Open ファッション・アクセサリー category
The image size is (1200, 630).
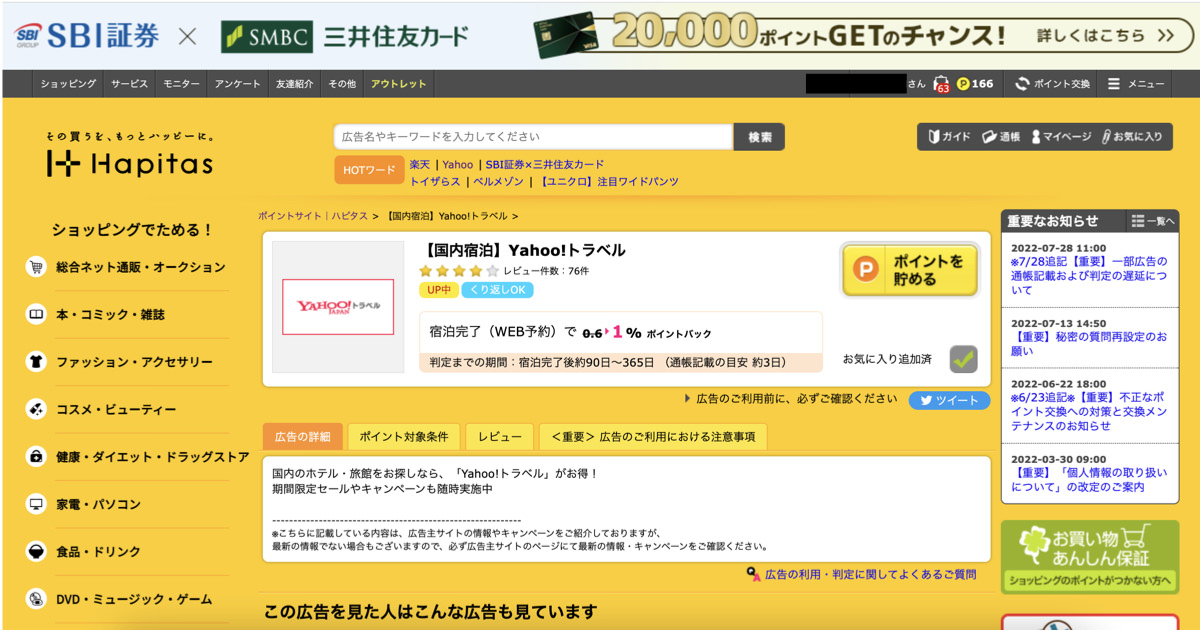click(120, 362)
